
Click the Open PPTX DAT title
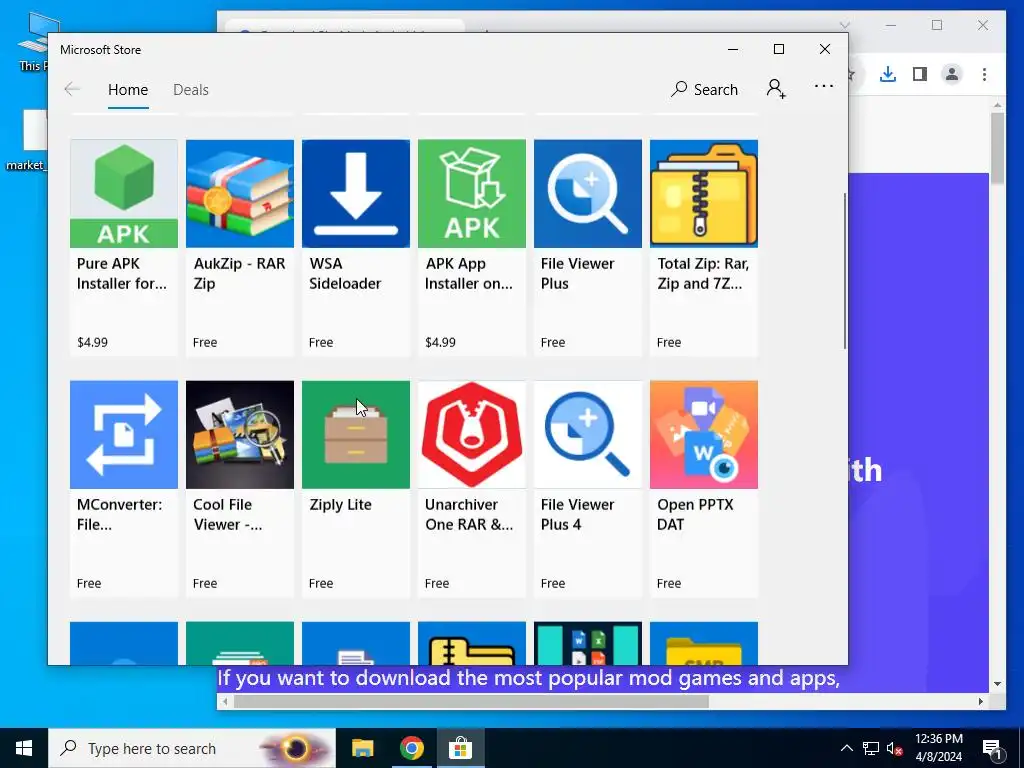coord(696,515)
